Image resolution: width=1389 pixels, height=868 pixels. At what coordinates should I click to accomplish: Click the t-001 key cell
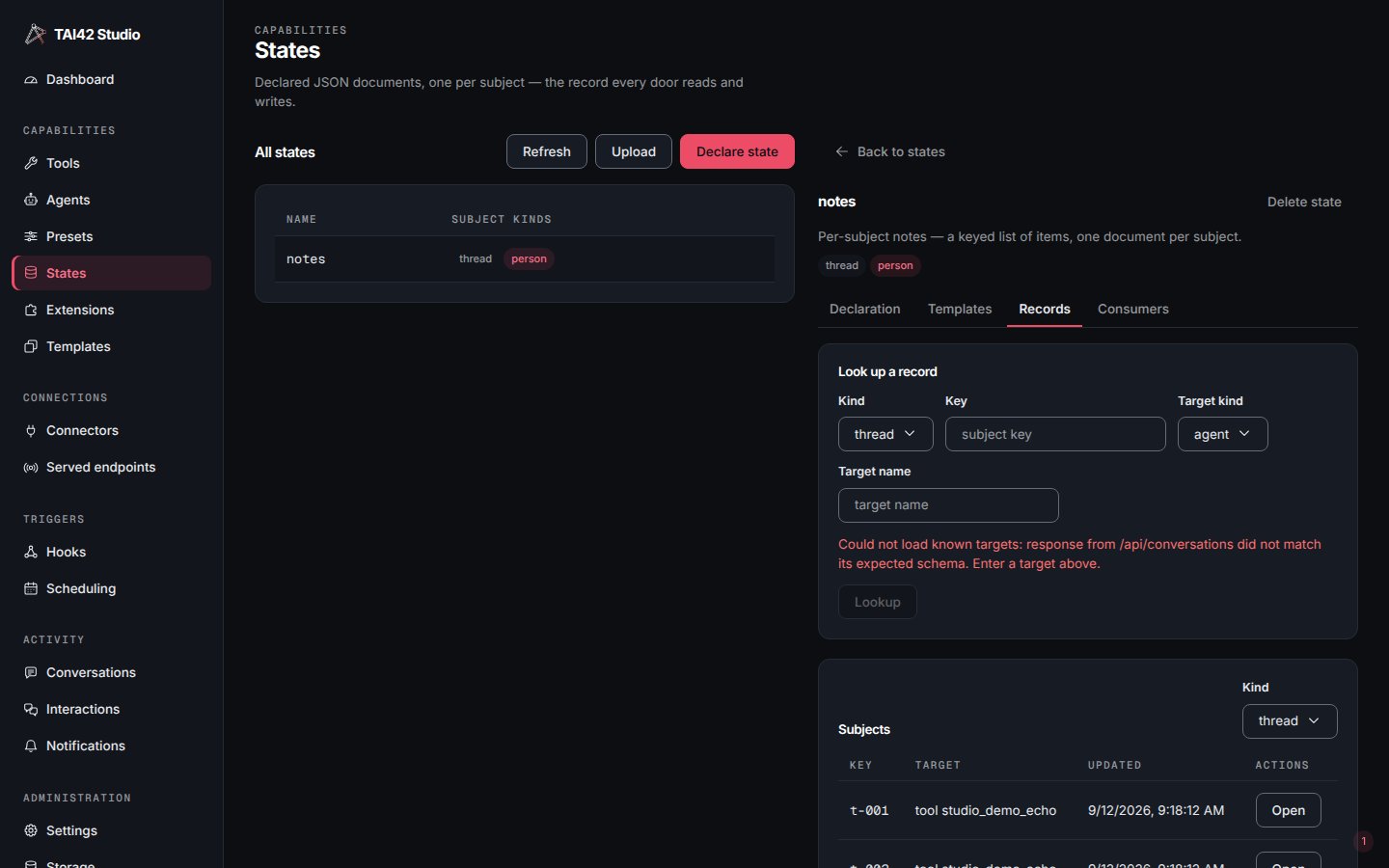click(x=869, y=811)
